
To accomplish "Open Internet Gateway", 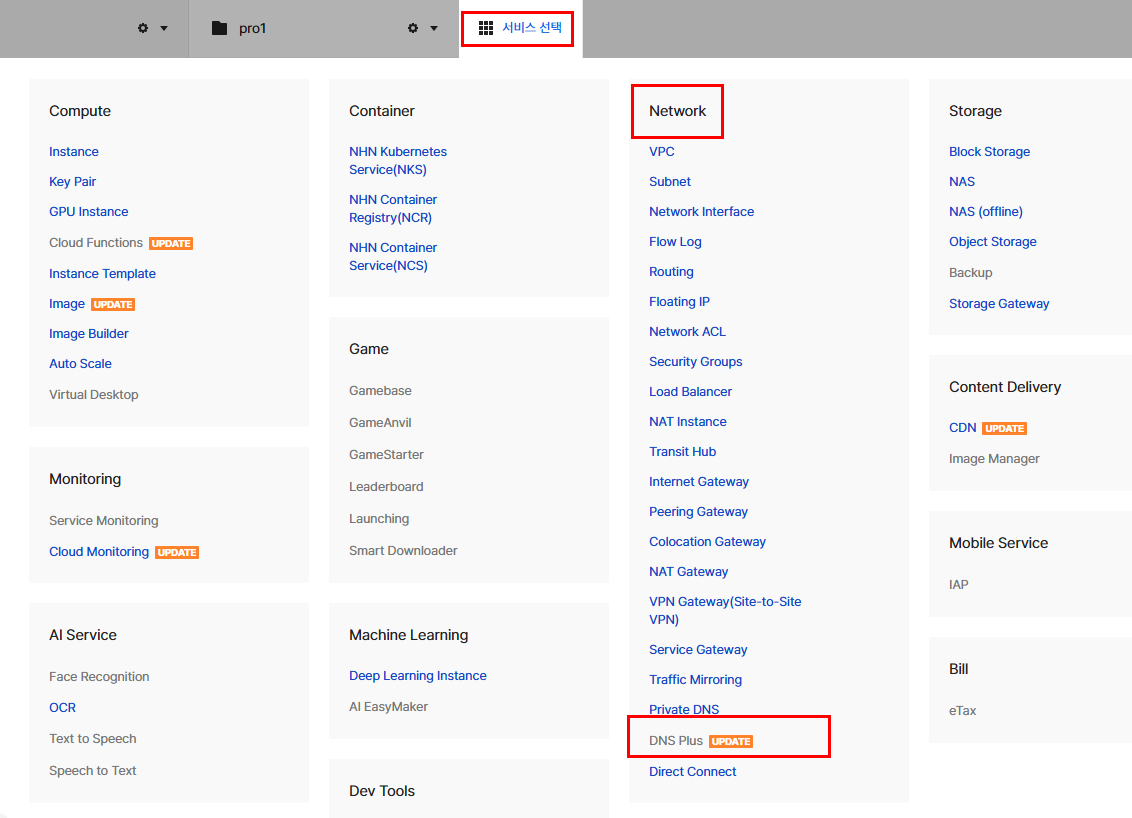I will (699, 482).
